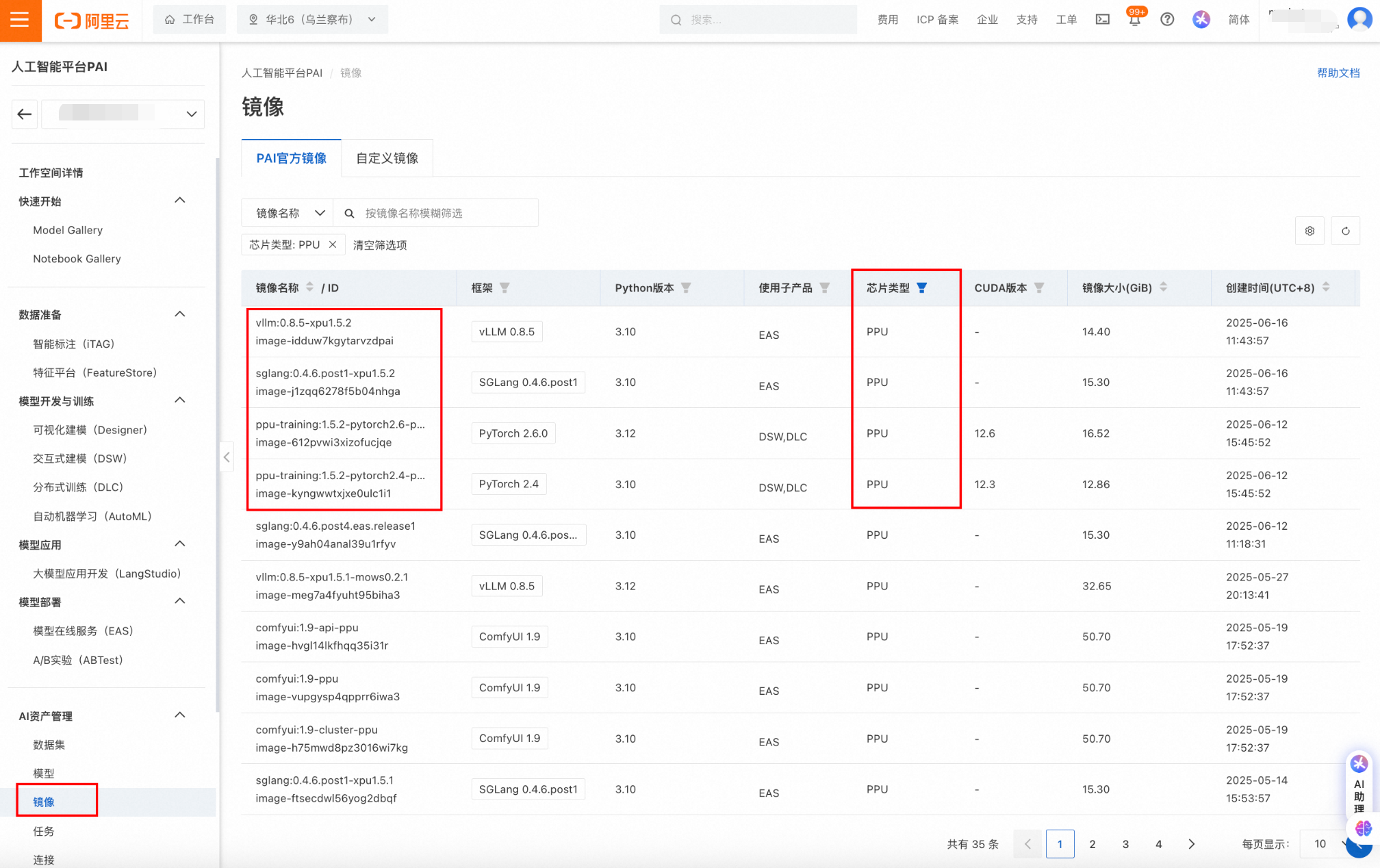The width and height of the screenshot is (1380, 868).
Task: Sort by 镜像大小(GiB) column
Action: click(1163, 288)
